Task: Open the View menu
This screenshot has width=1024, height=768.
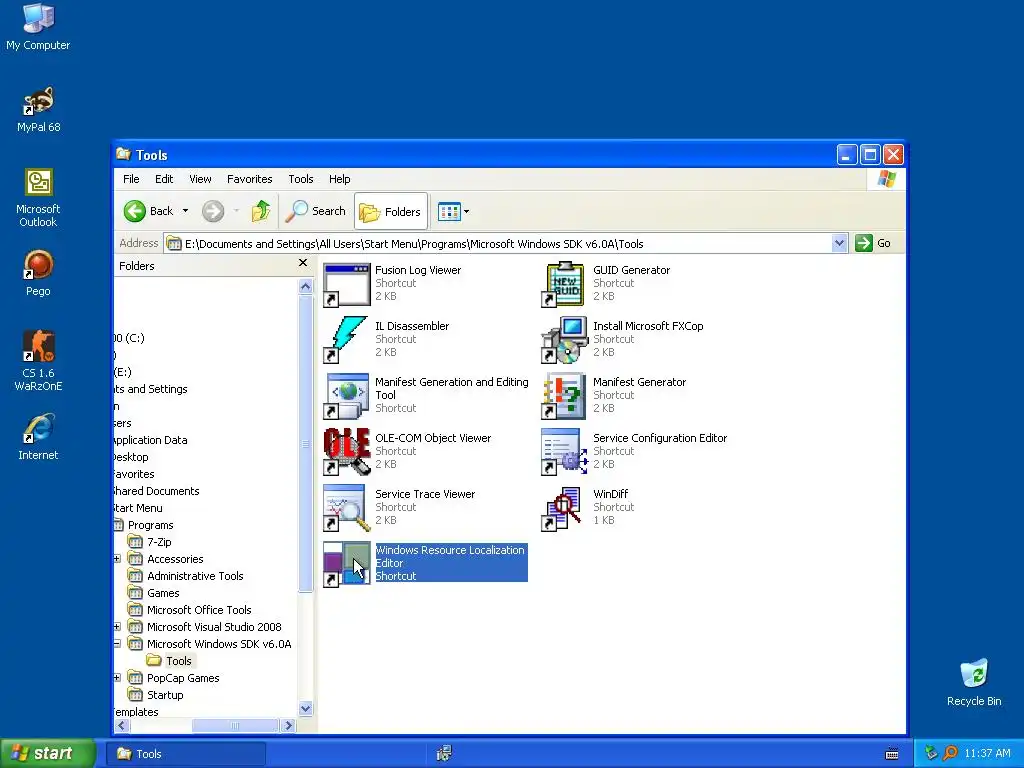Action: point(200,179)
